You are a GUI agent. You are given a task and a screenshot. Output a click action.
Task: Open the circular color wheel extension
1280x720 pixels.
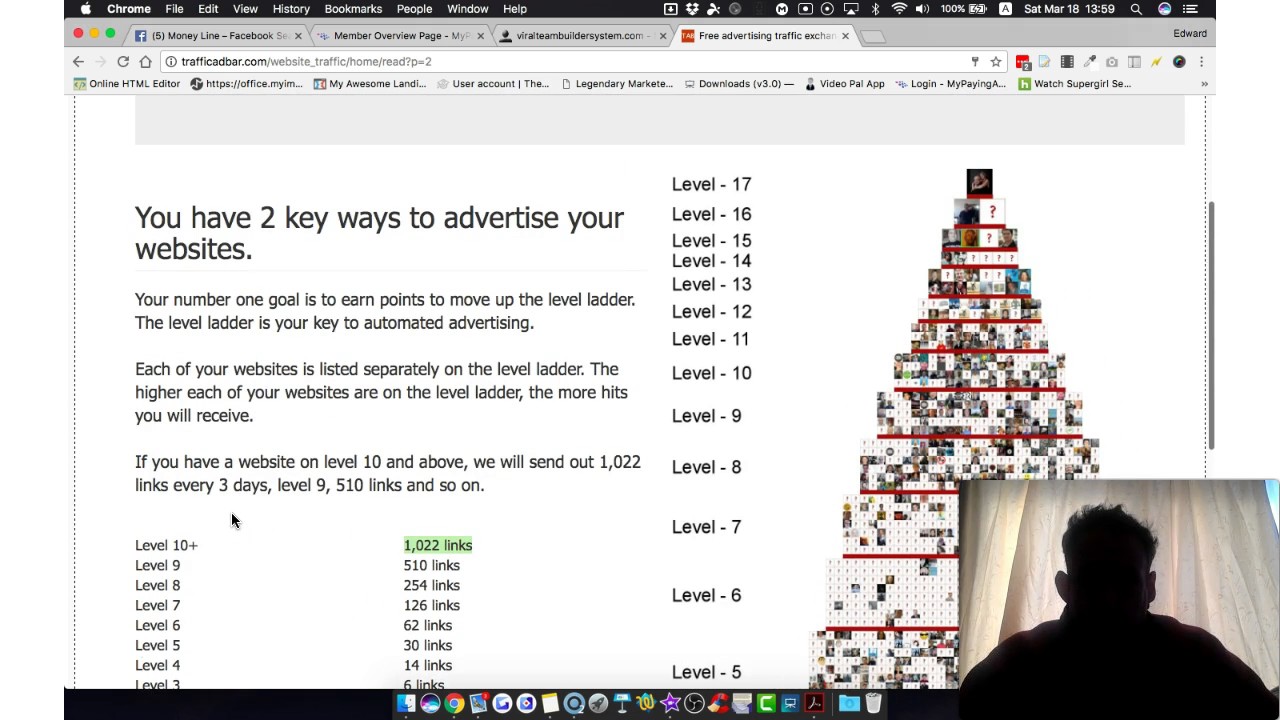coord(1179,62)
